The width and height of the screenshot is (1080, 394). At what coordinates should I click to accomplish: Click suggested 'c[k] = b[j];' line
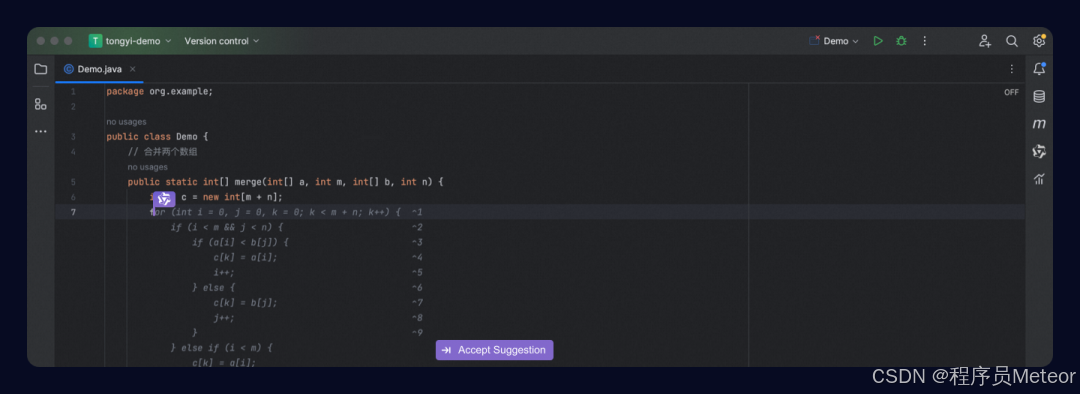(245, 302)
